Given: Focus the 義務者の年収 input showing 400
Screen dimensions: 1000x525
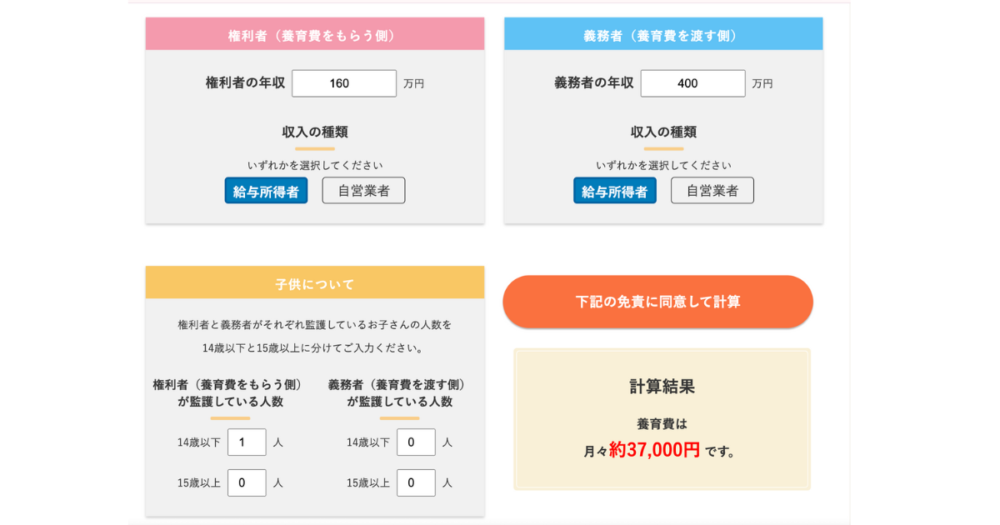Looking at the screenshot, I should [692, 84].
